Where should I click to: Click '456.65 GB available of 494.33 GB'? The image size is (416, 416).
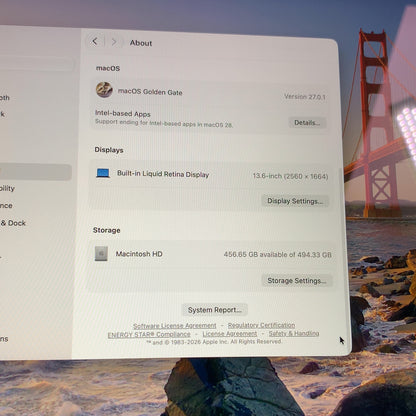[x=277, y=255]
